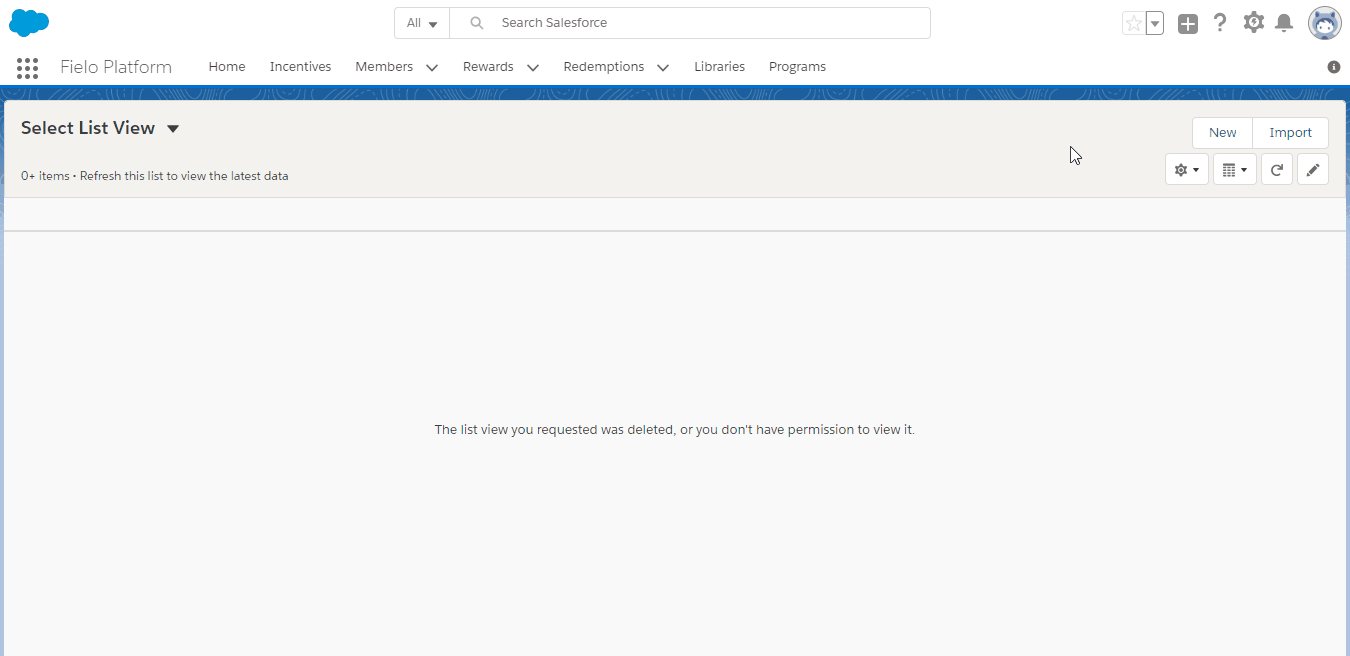Open List View Controls gear menu
This screenshot has width=1350, height=656.
coord(1187,170)
